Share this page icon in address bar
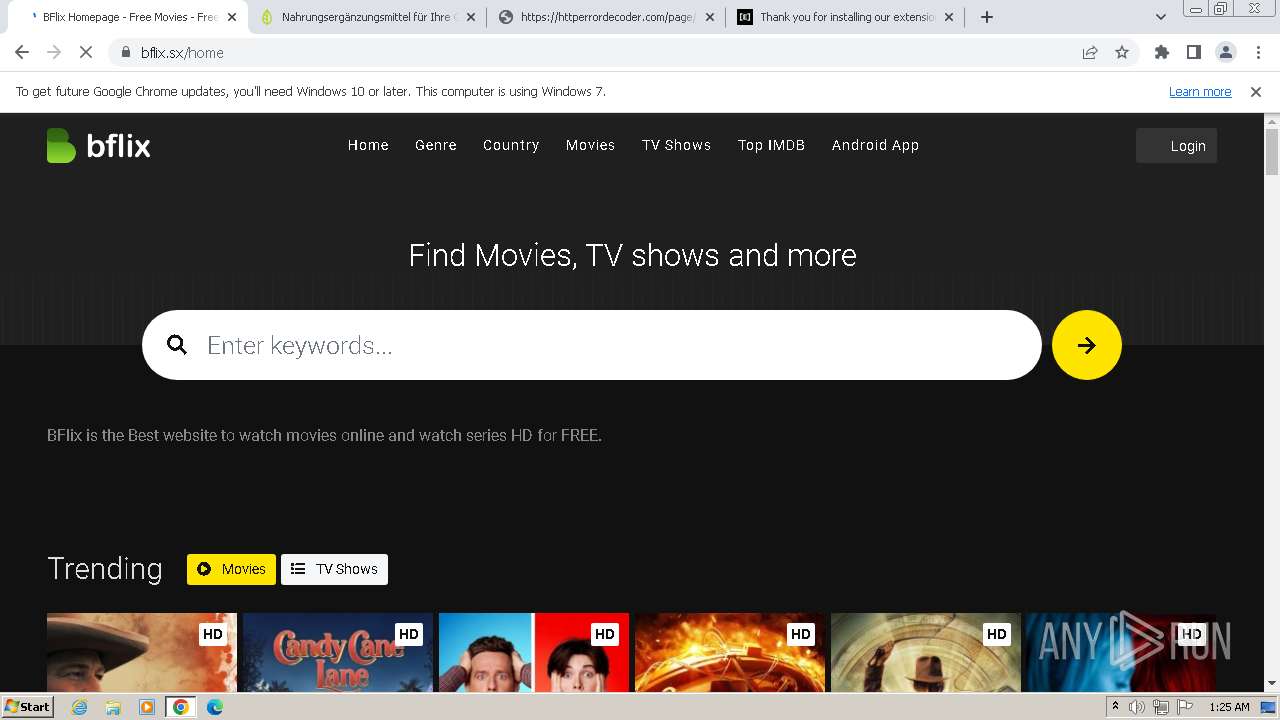The width and height of the screenshot is (1280, 720). [1090, 53]
